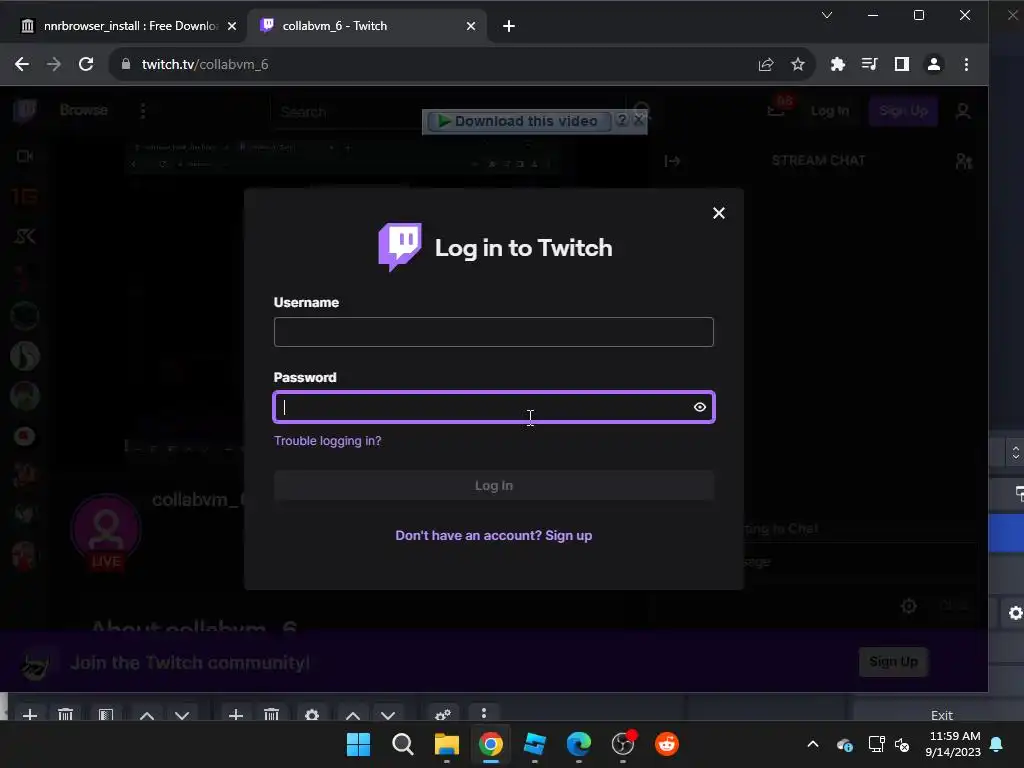This screenshot has height=768, width=1024.
Task: Go forward in browser history
Action: [54, 64]
